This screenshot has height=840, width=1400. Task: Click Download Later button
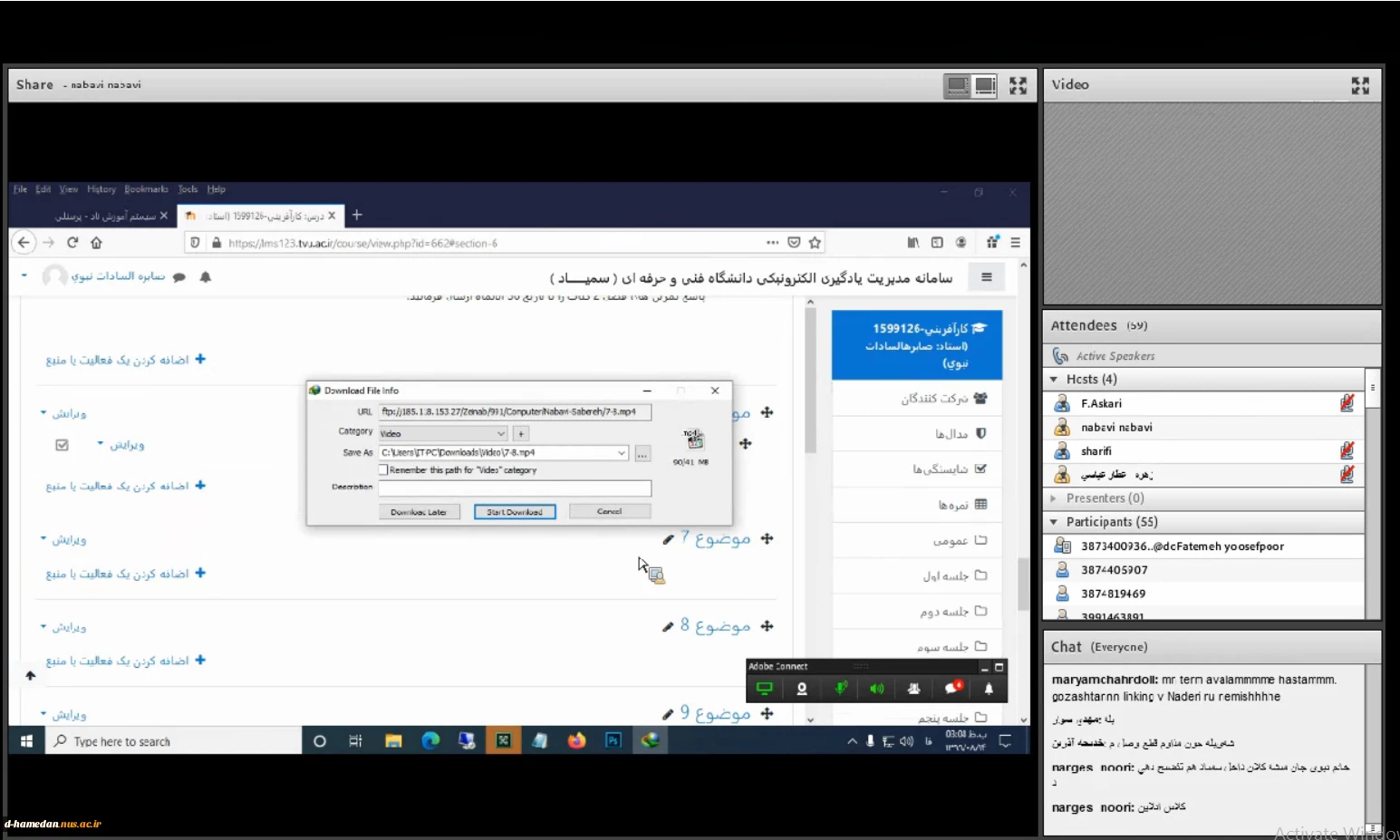419,512
